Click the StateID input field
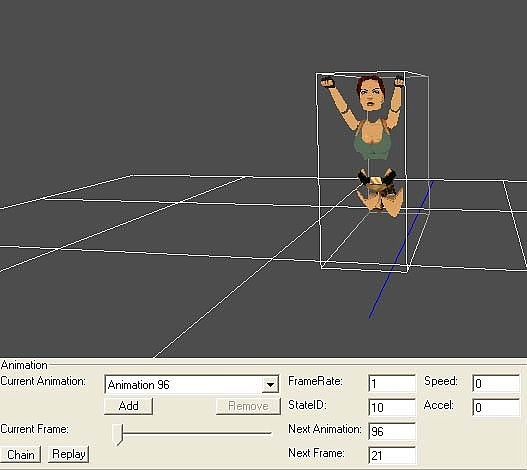527x470 pixels. [392, 407]
